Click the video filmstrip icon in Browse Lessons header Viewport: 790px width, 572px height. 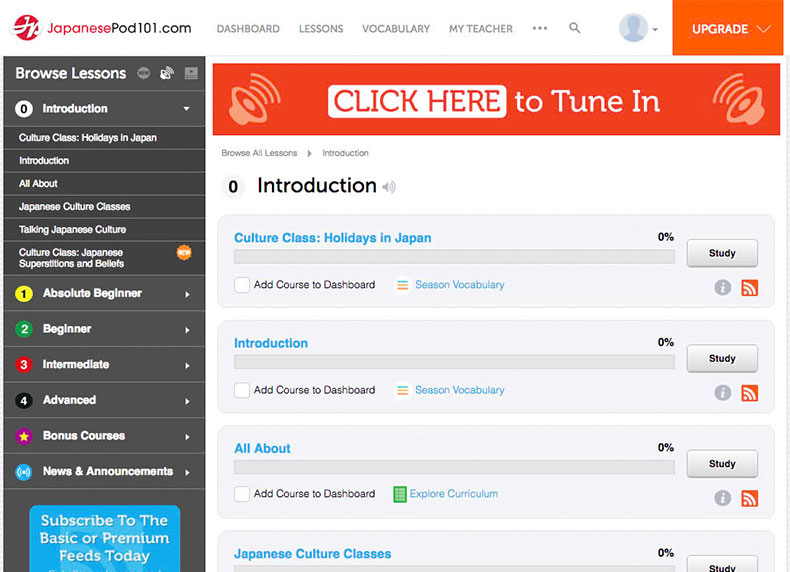tap(191, 73)
